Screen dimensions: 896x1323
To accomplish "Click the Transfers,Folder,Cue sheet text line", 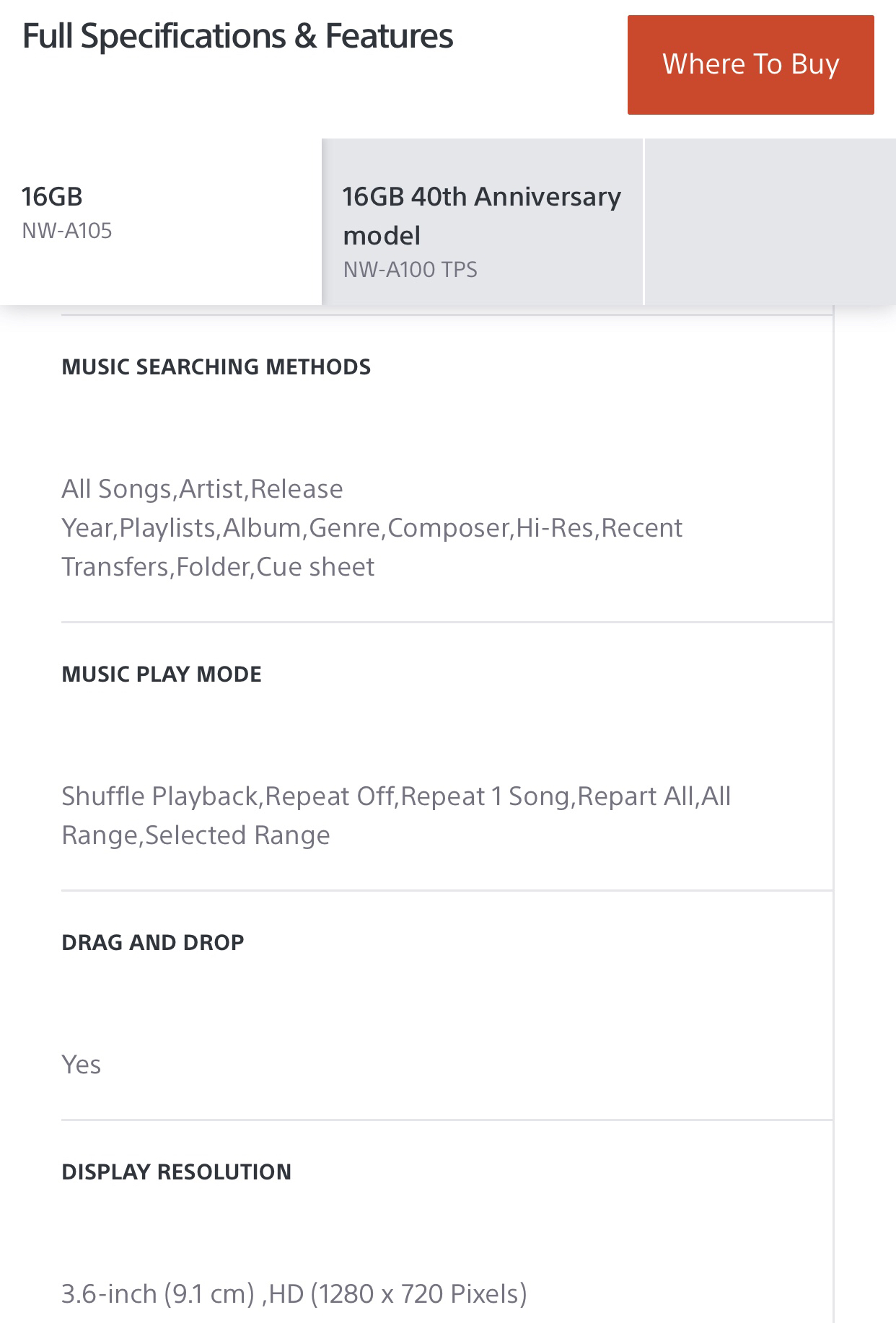I will (218, 567).
